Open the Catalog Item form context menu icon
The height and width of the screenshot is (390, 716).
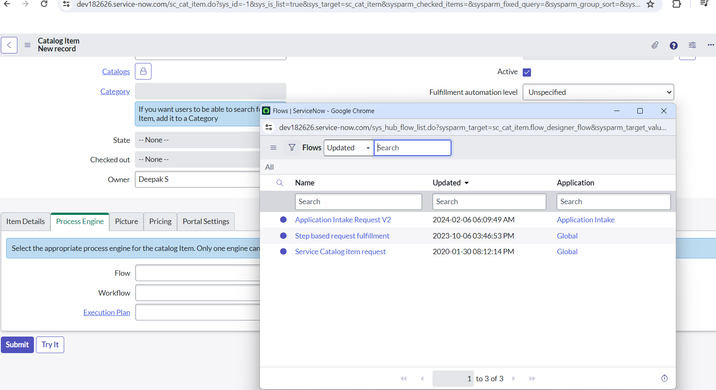coord(27,45)
